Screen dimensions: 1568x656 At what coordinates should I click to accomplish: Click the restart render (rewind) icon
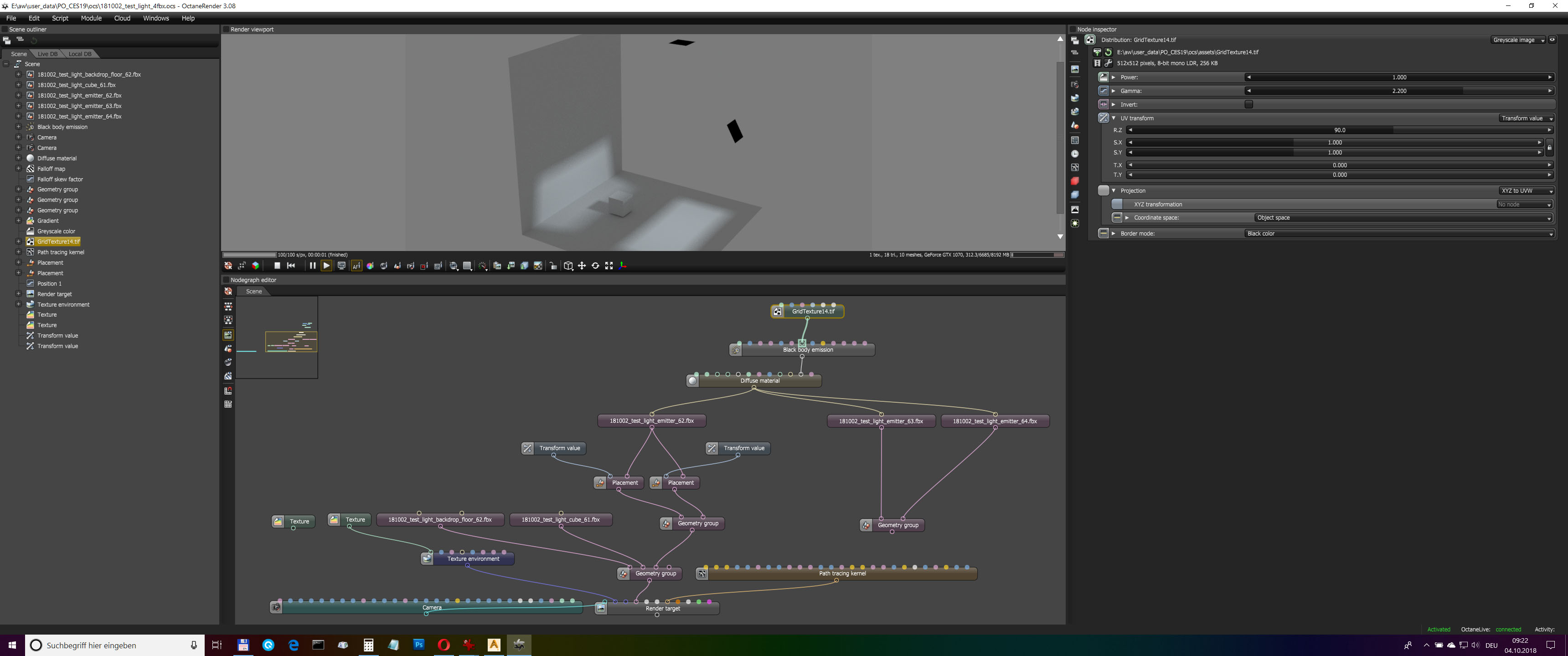291,266
